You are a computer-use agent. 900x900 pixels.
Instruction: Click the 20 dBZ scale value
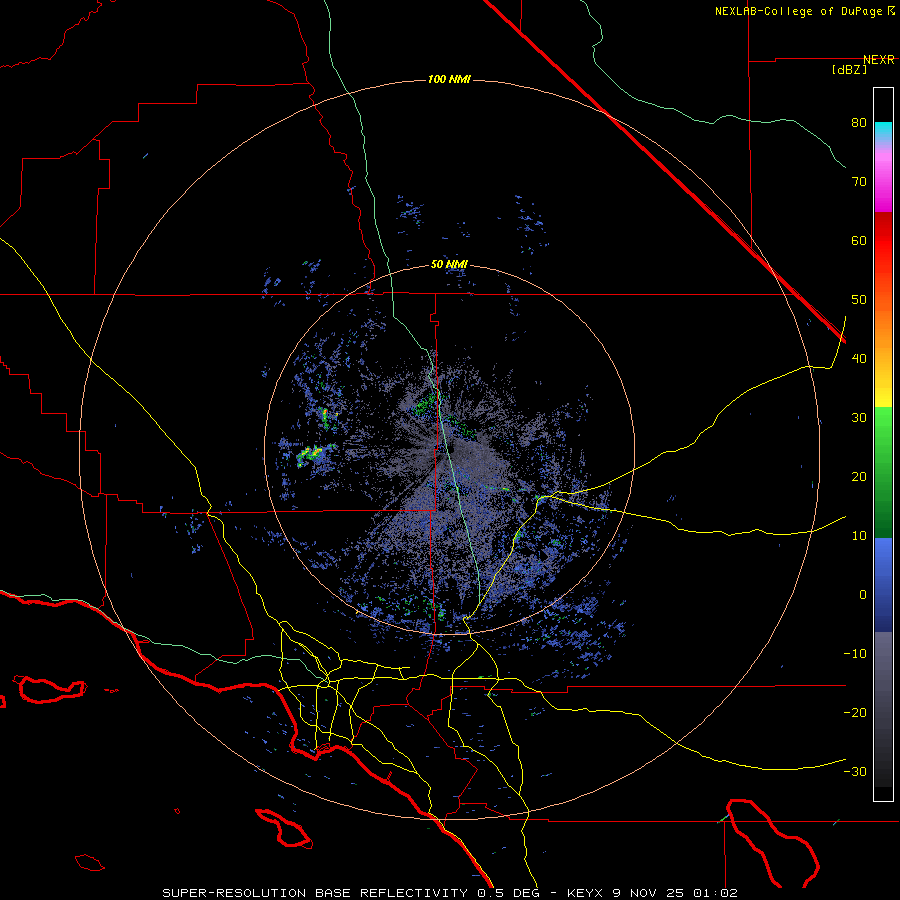[859, 477]
